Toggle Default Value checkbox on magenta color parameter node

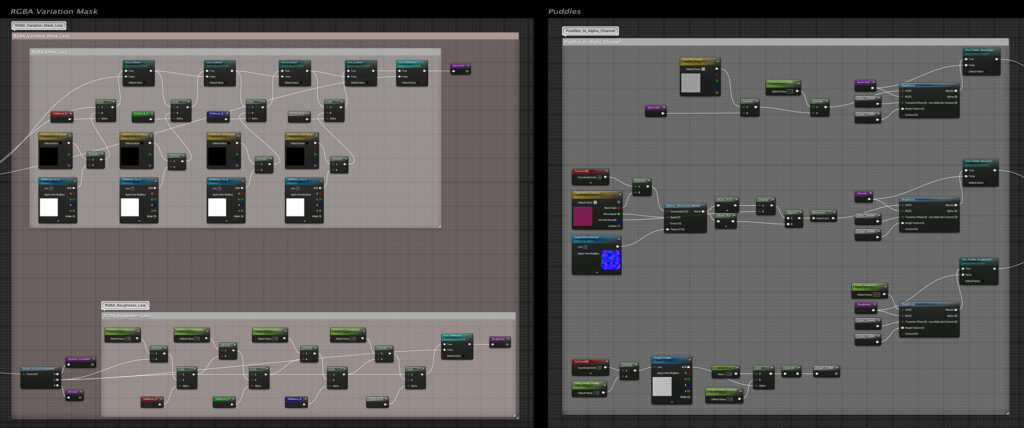coord(596,203)
